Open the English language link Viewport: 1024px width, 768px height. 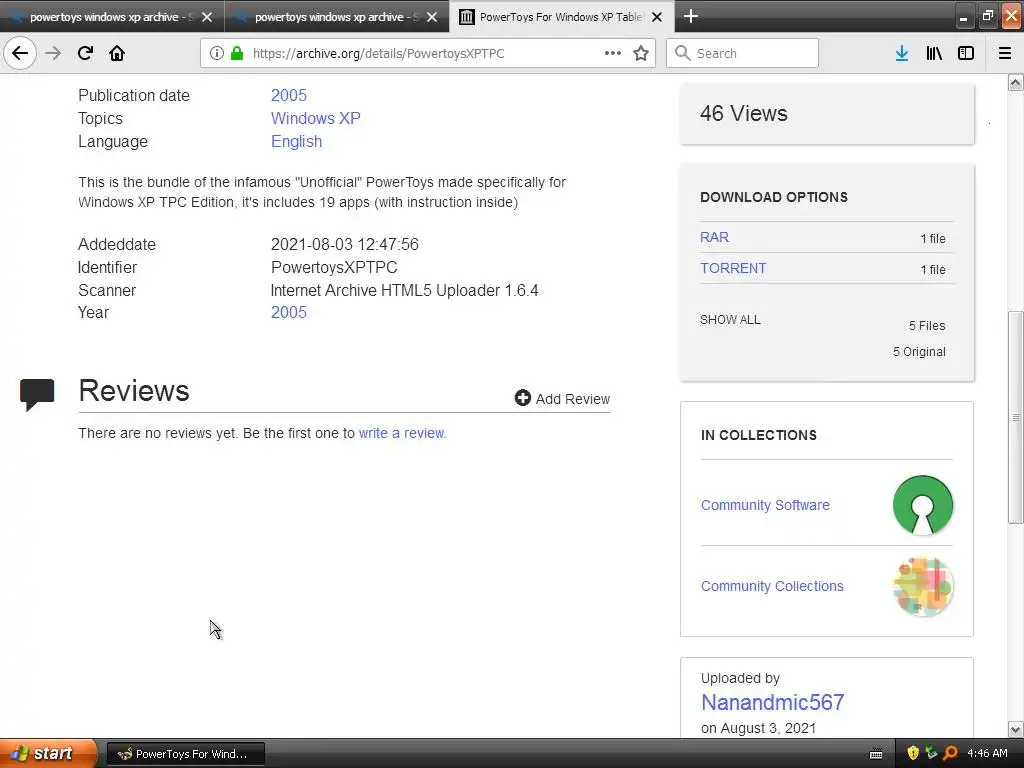pyautogui.click(x=296, y=142)
